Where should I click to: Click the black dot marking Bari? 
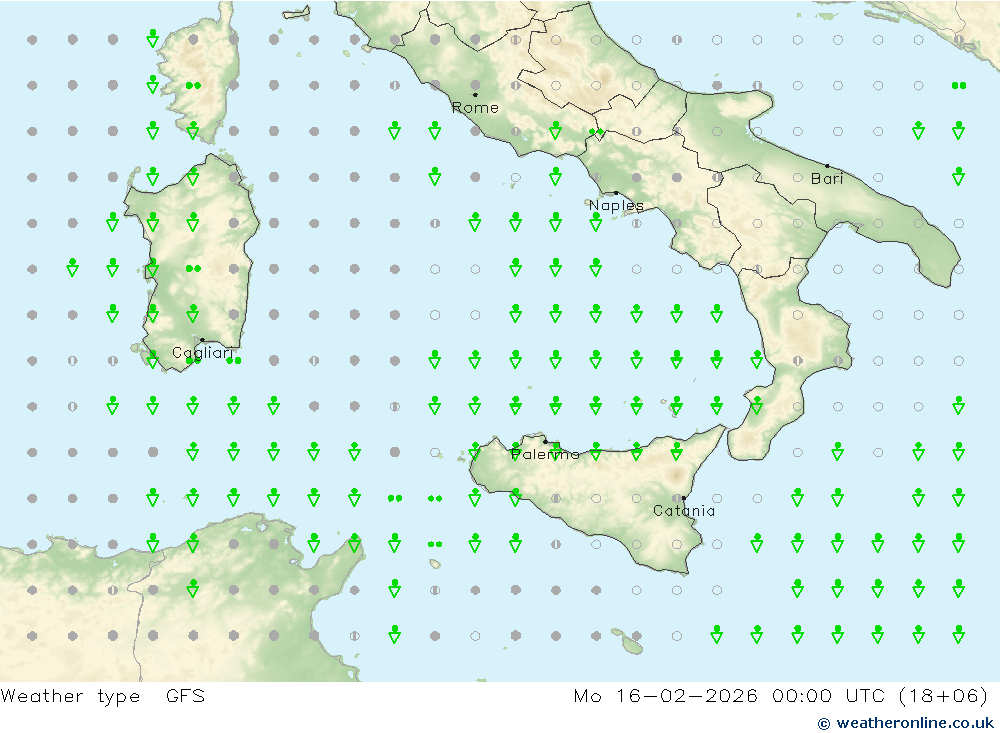tap(828, 166)
